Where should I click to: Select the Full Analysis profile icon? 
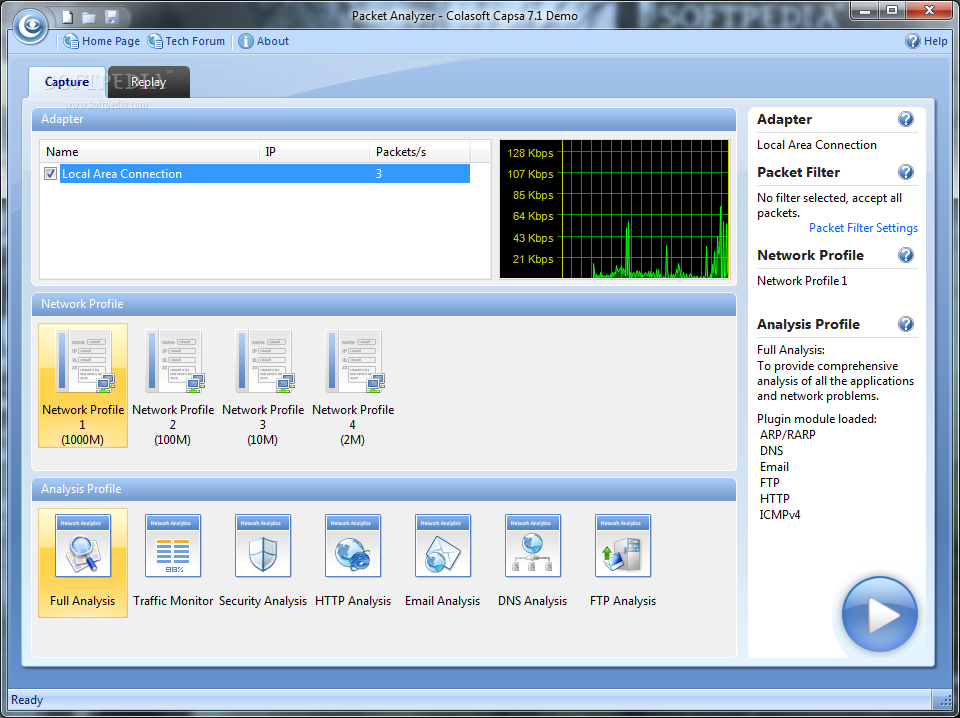point(82,545)
